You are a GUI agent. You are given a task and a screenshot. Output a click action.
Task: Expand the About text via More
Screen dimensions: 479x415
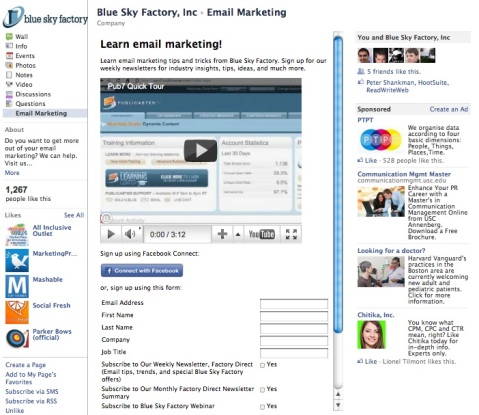(x=12, y=173)
